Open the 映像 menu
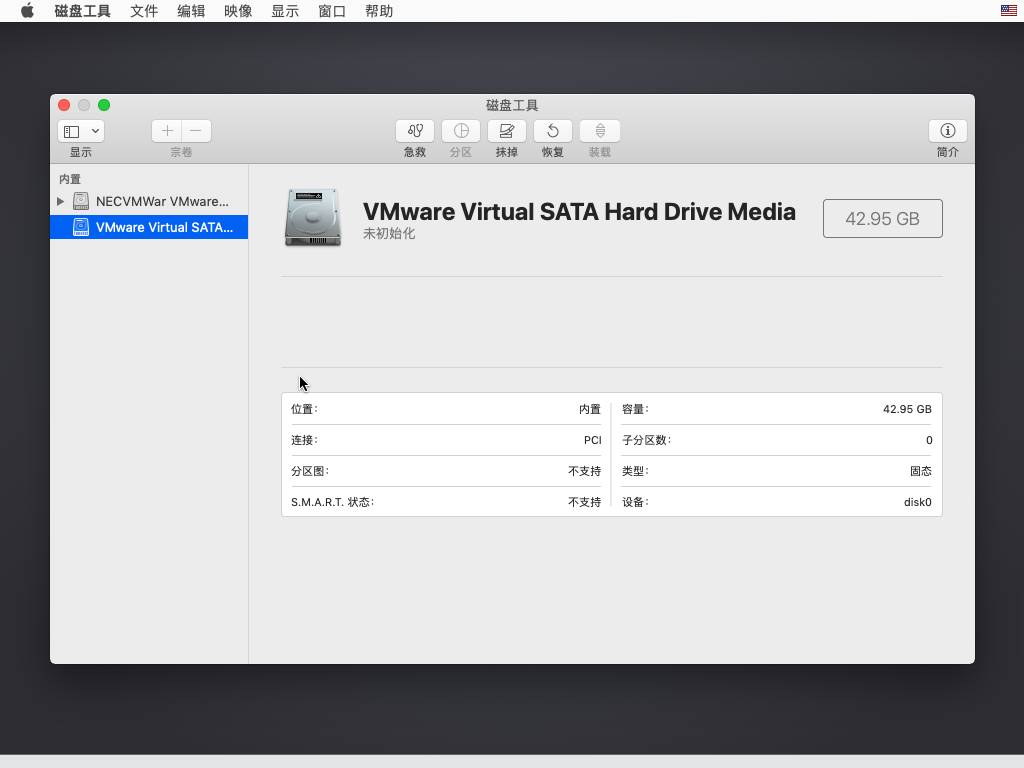 [238, 11]
